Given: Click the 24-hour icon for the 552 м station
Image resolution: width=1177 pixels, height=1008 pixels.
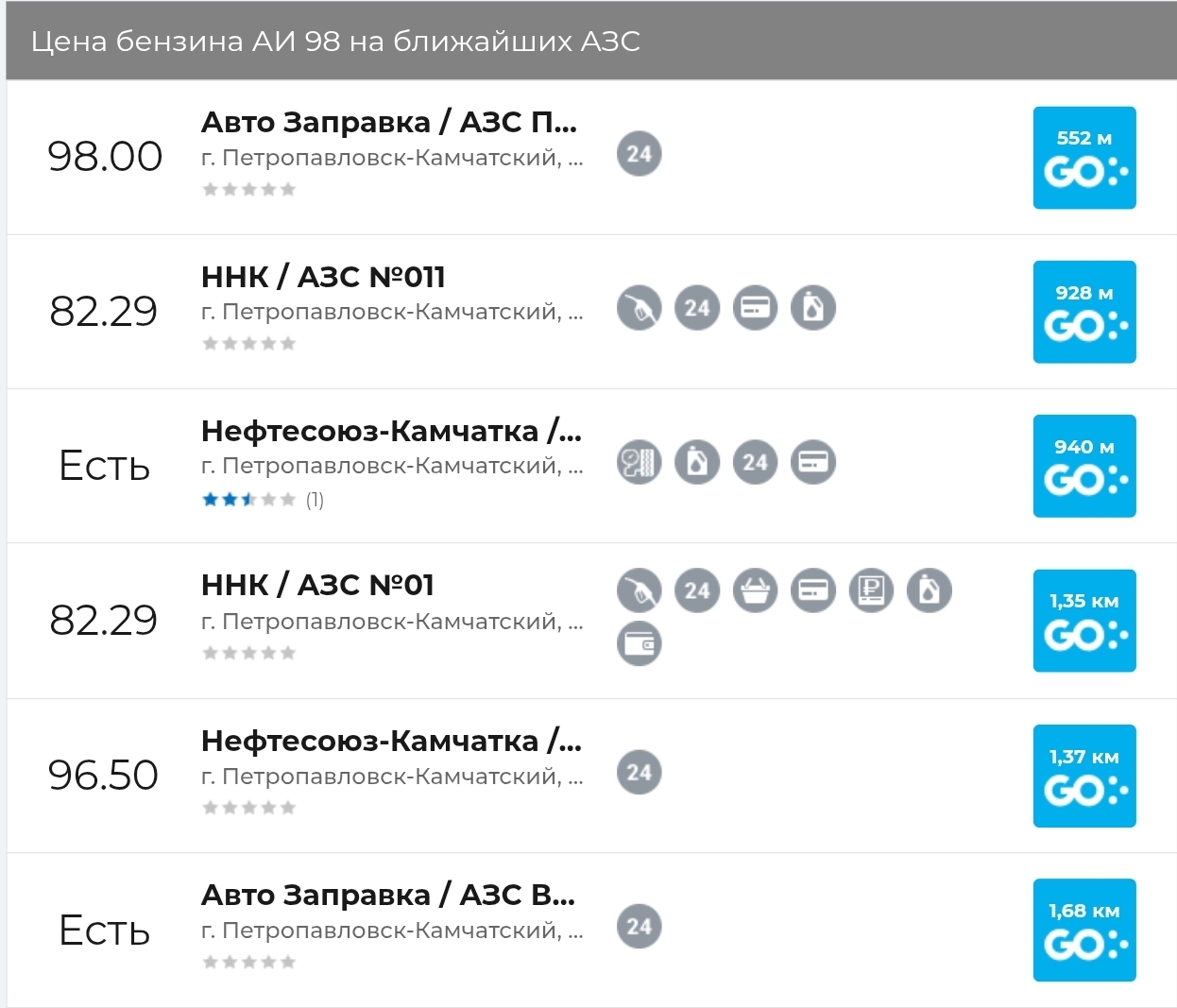Looking at the screenshot, I should (640, 153).
